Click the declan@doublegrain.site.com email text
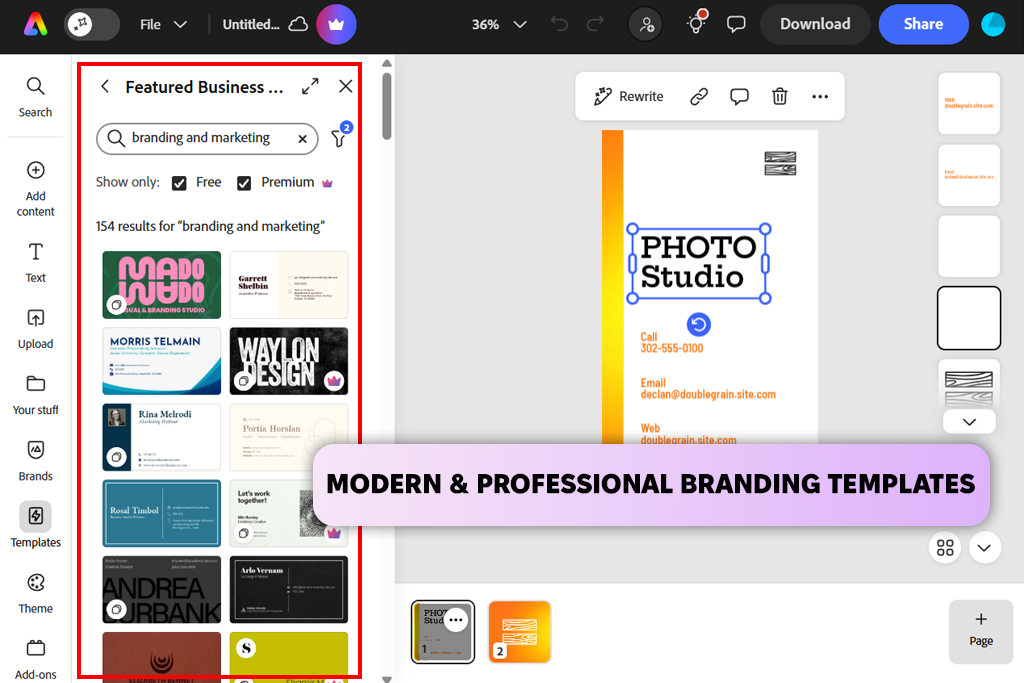Screen dimensions: 1024x683 coord(708,394)
